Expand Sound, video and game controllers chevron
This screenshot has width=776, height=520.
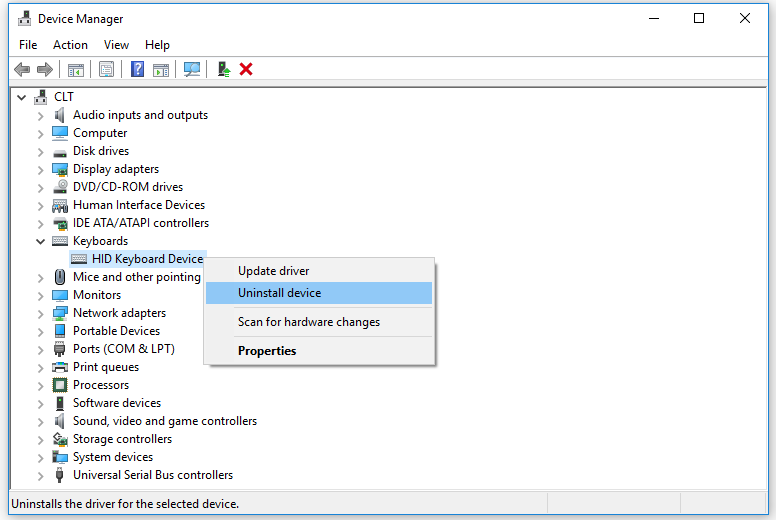click(x=41, y=422)
